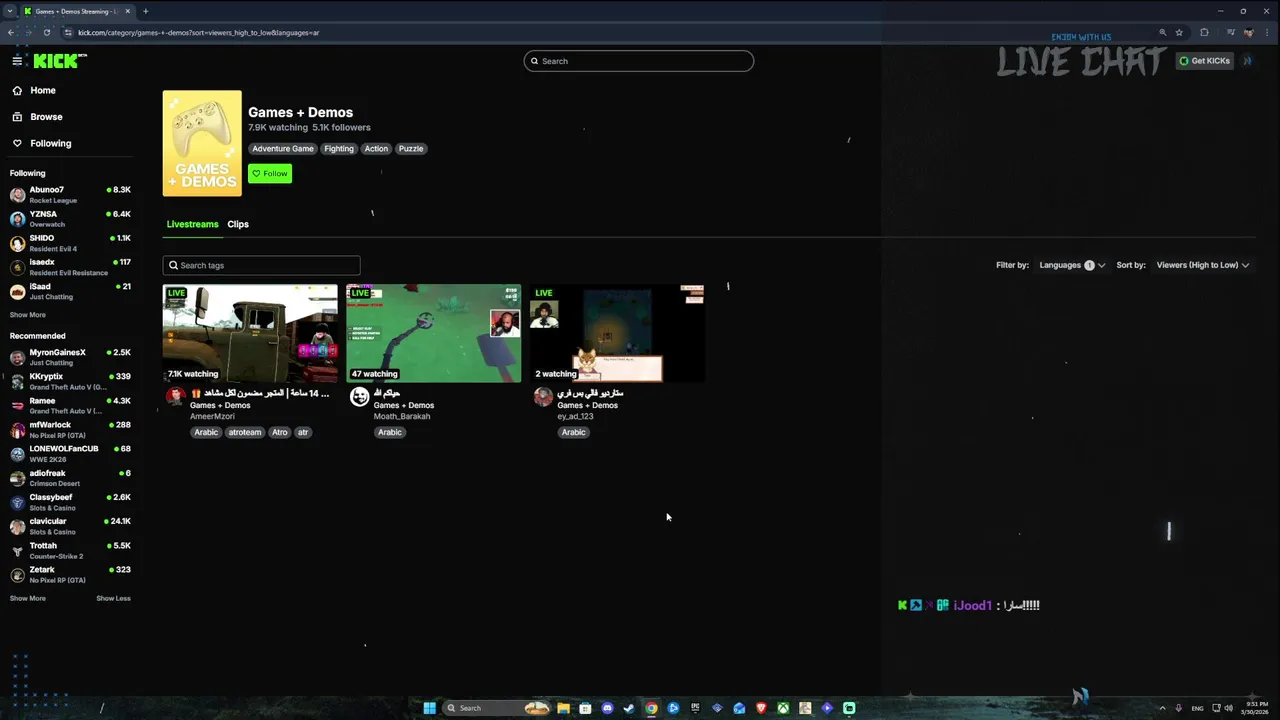This screenshot has height=720, width=1280.
Task: Open Epic Games launcher from taskbar
Action: point(695,708)
